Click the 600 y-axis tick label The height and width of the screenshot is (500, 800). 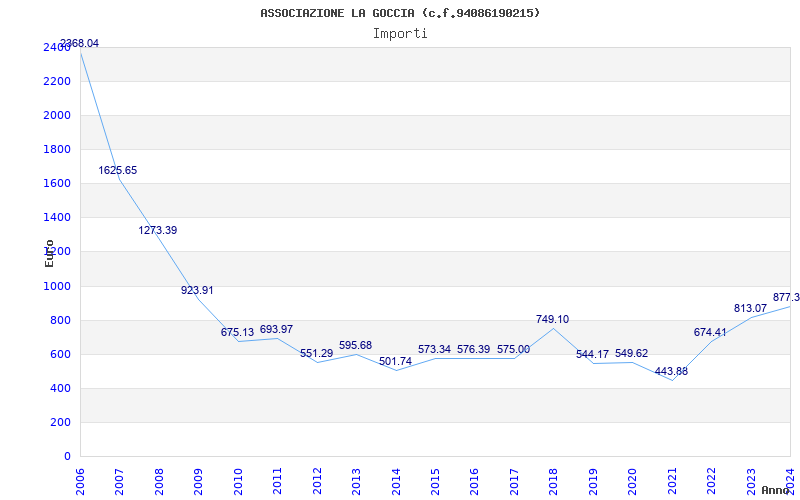pyautogui.click(x=61, y=354)
